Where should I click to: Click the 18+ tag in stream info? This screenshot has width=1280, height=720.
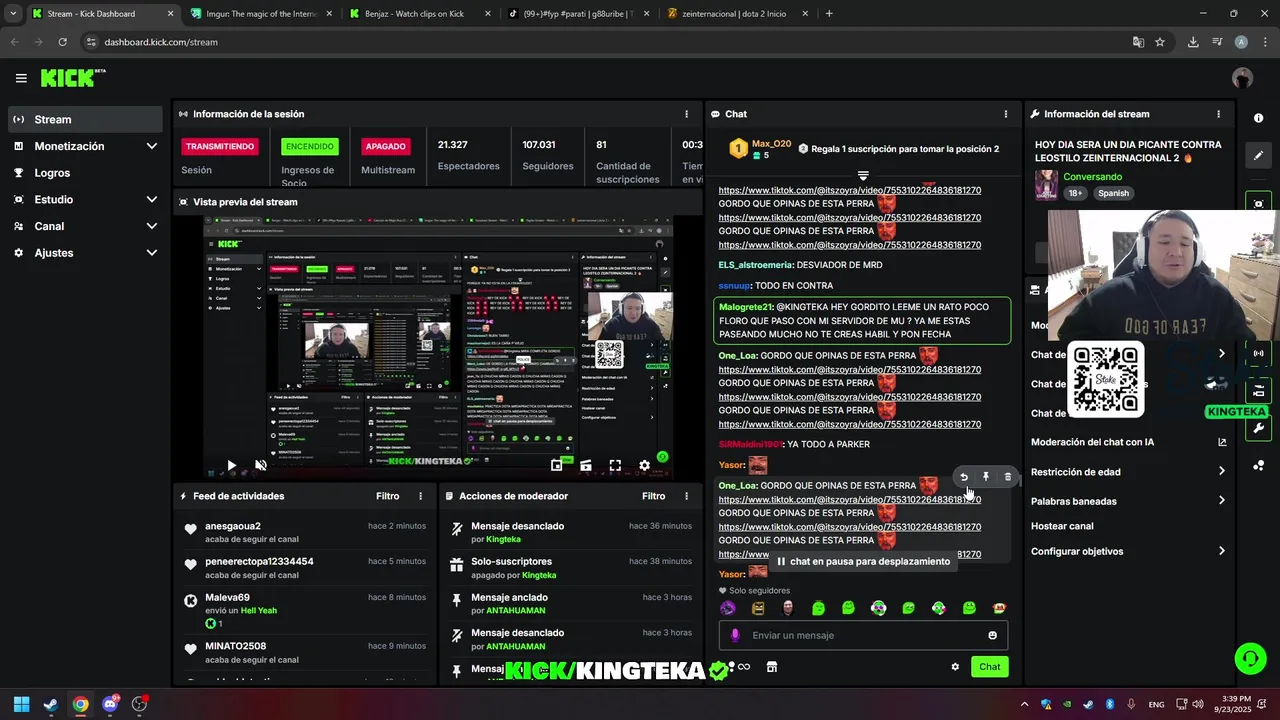(x=1075, y=193)
